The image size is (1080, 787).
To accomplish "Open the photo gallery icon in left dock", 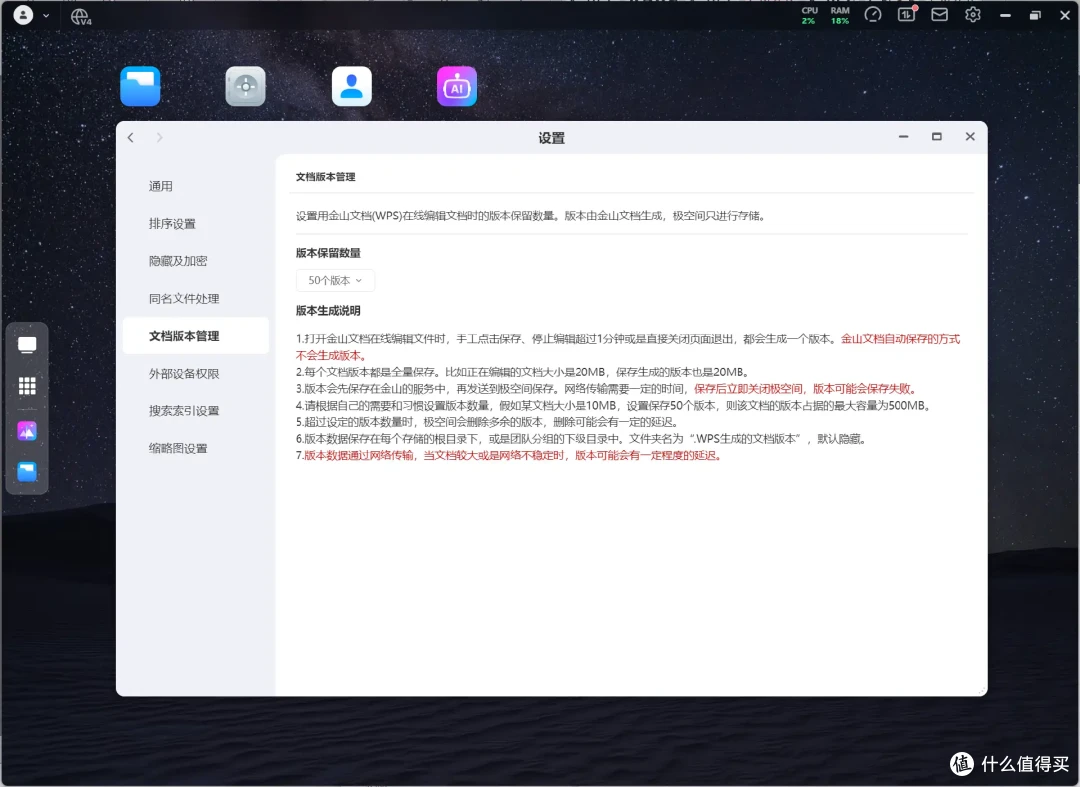I will 27,431.
